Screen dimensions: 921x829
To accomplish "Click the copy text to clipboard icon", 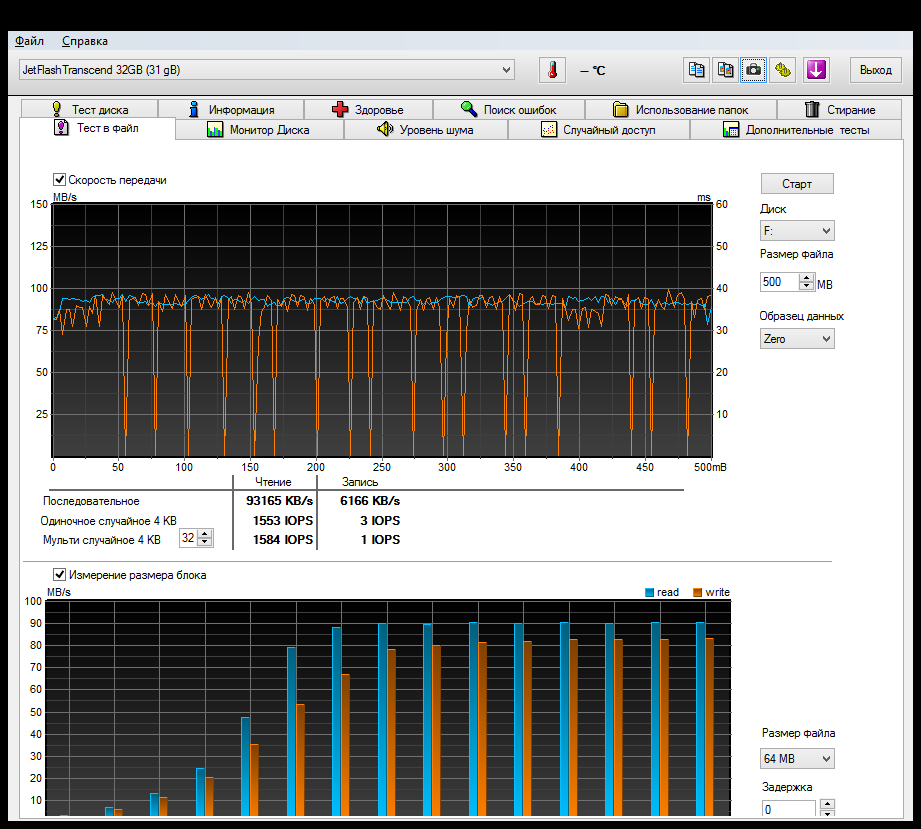I will click(697, 70).
